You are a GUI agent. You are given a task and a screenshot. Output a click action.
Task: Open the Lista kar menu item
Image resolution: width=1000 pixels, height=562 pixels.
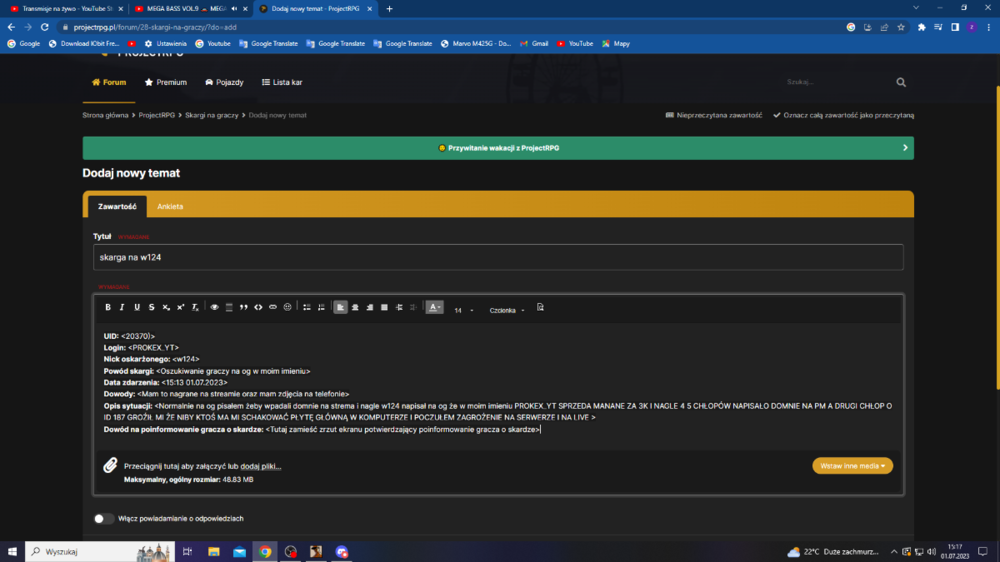[x=282, y=82]
